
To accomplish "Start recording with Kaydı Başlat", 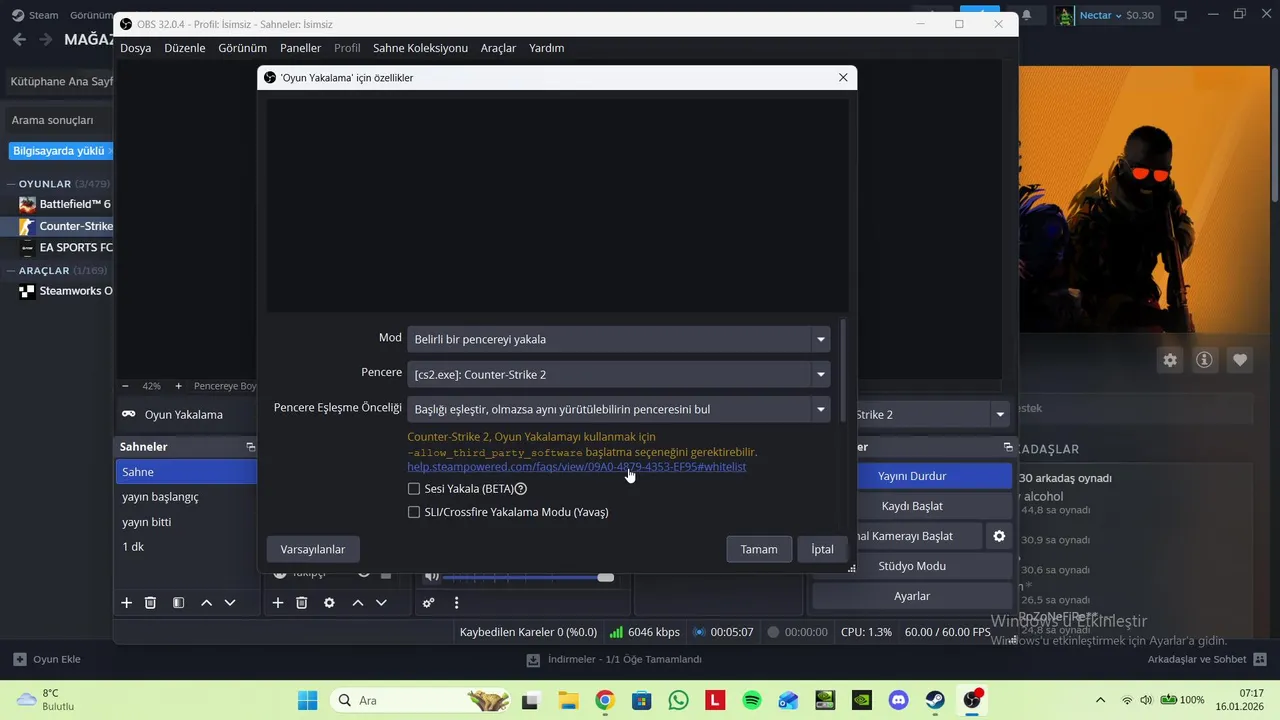I will (912, 506).
